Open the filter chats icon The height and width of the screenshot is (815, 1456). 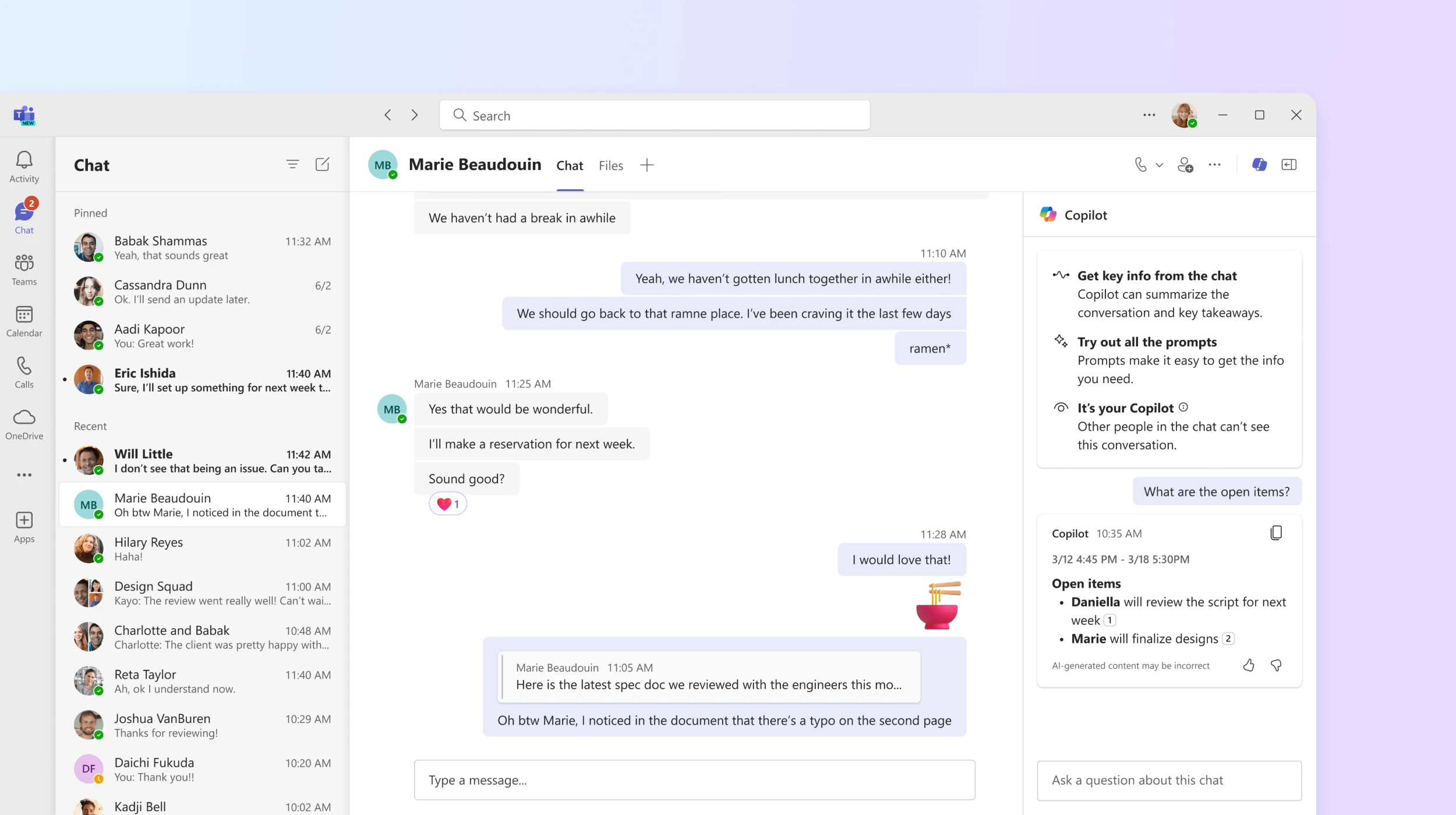click(x=292, y=165)
